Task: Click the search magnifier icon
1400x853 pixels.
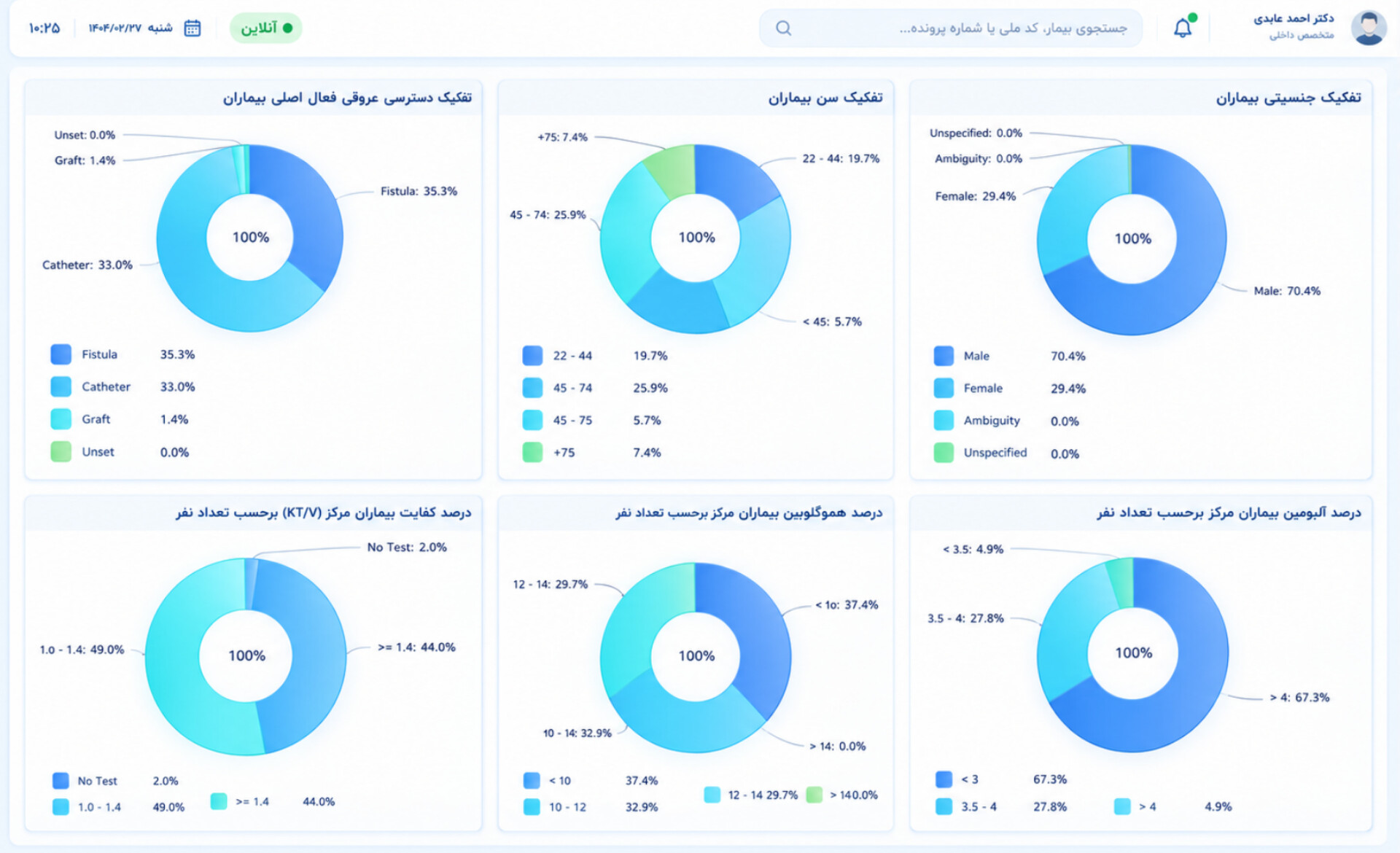Action: coord(783,28)
